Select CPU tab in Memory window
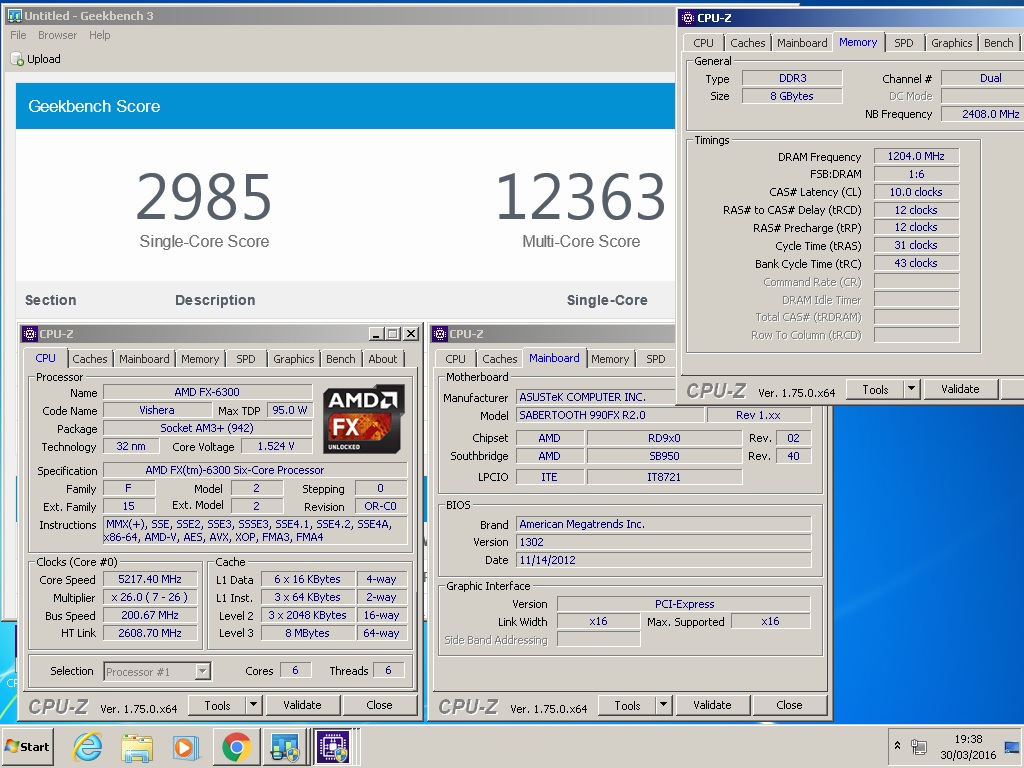The width and height of the screenshot is (1024, 768). coord(703,42)
